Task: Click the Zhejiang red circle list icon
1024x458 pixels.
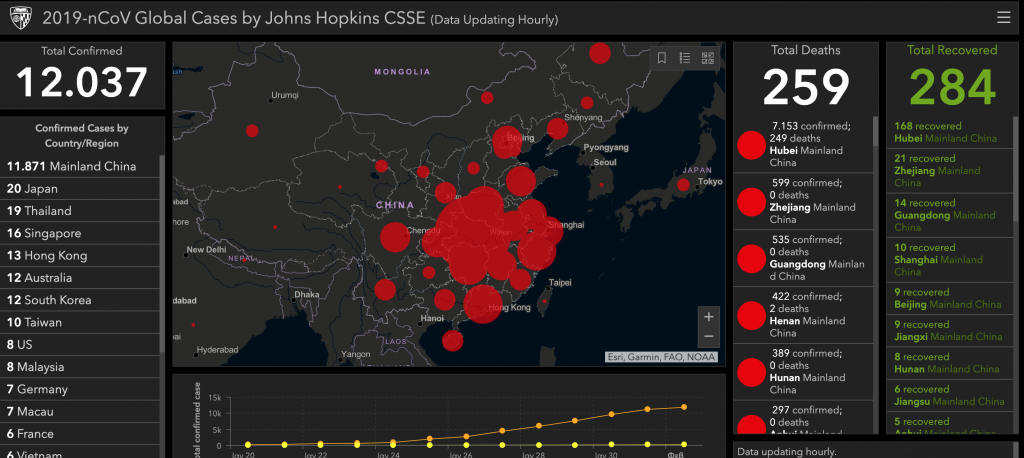Action: (750, 202)
